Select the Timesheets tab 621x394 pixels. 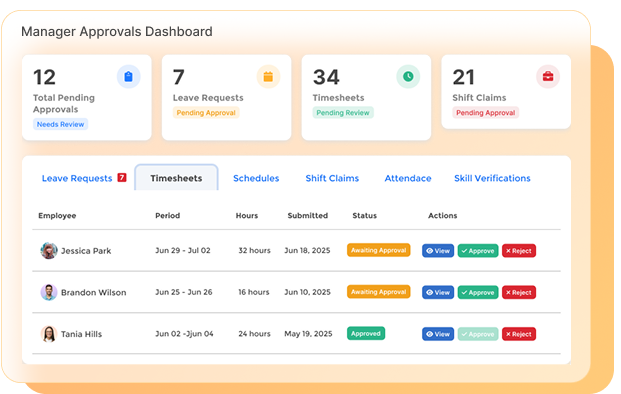(176, 178)
